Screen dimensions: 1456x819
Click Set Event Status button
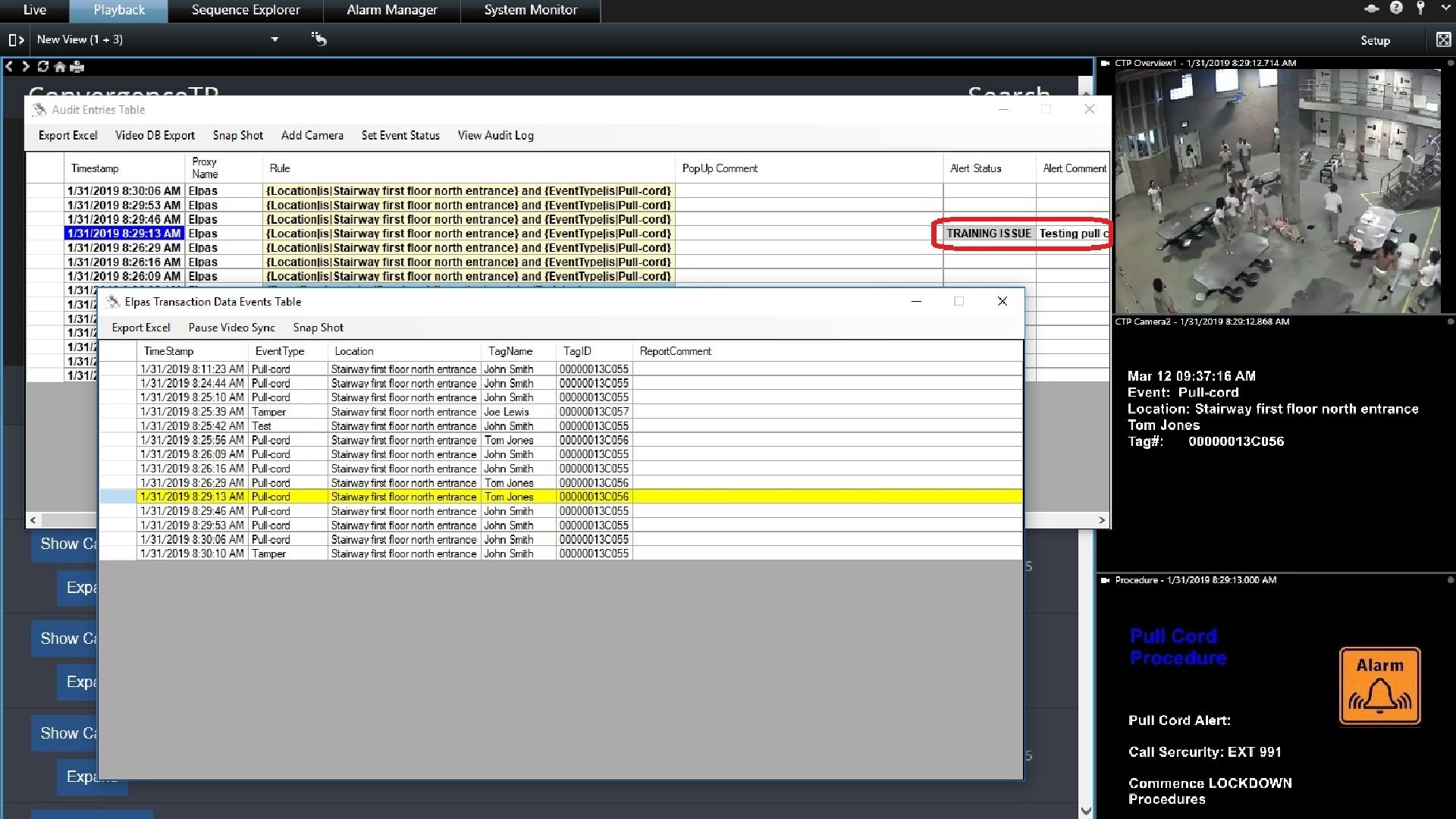coord(400,136)
